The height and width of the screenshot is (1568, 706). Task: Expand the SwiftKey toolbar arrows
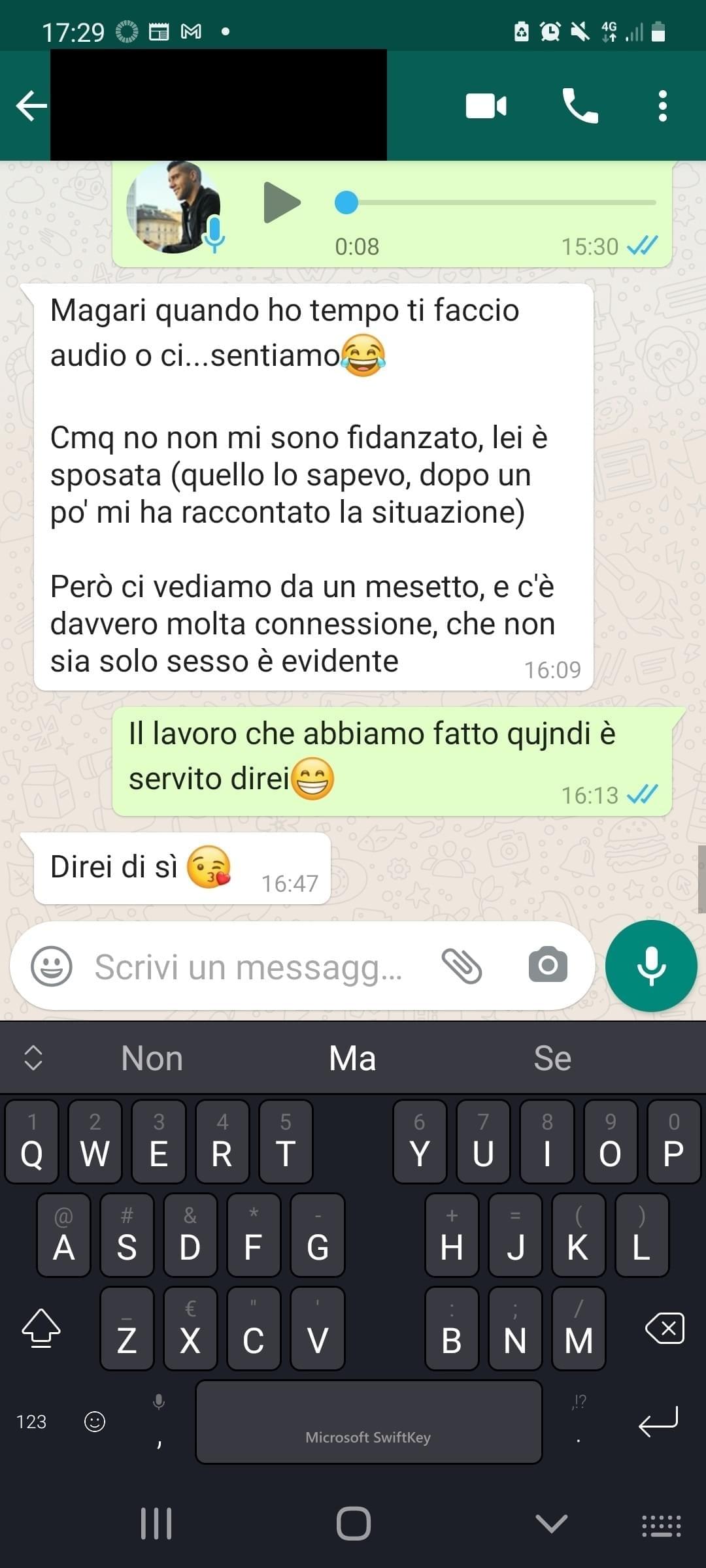pos(33,1058)
